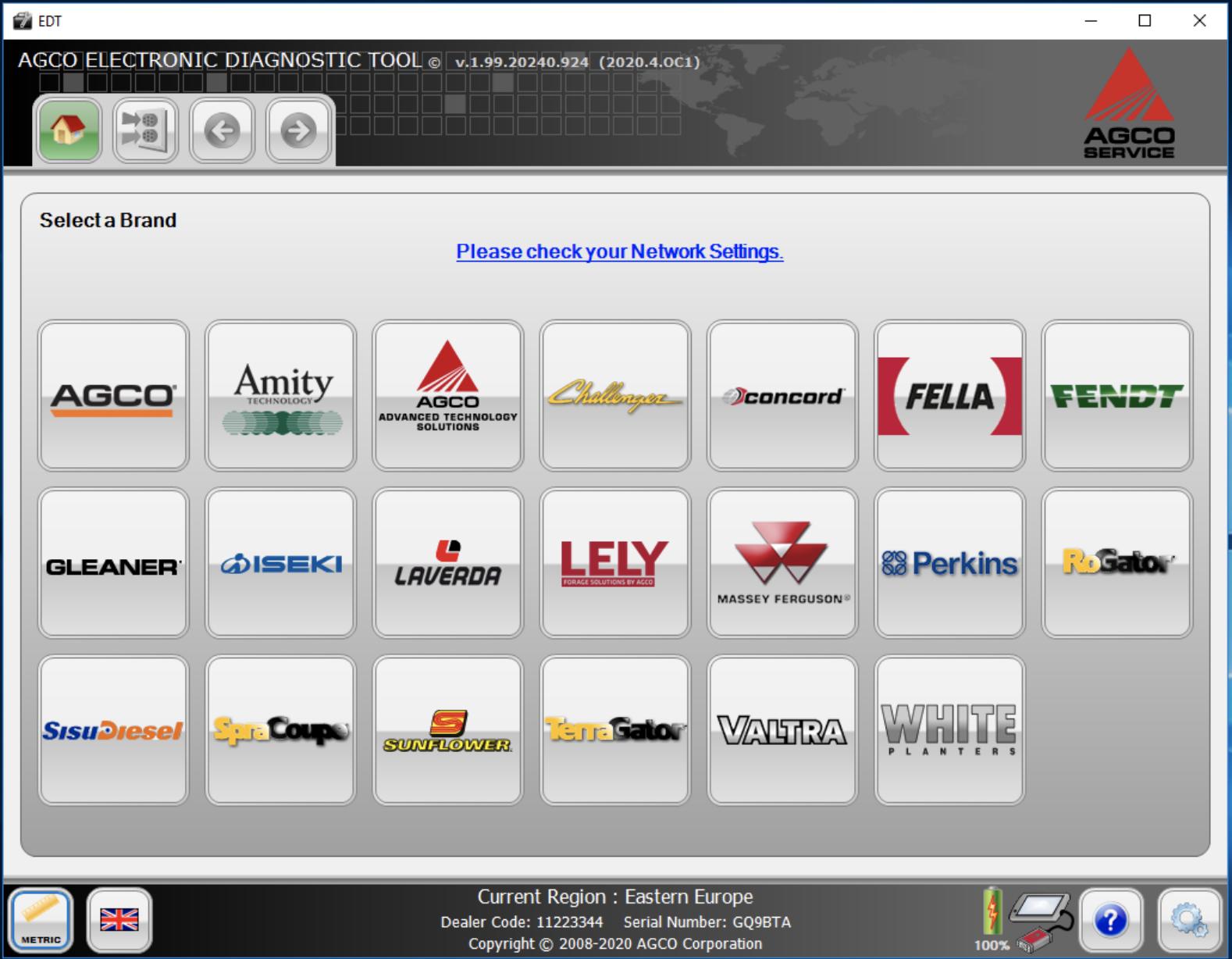Pick the Concord brand tile
The image size is (1232, 959).
coord(782,395)
